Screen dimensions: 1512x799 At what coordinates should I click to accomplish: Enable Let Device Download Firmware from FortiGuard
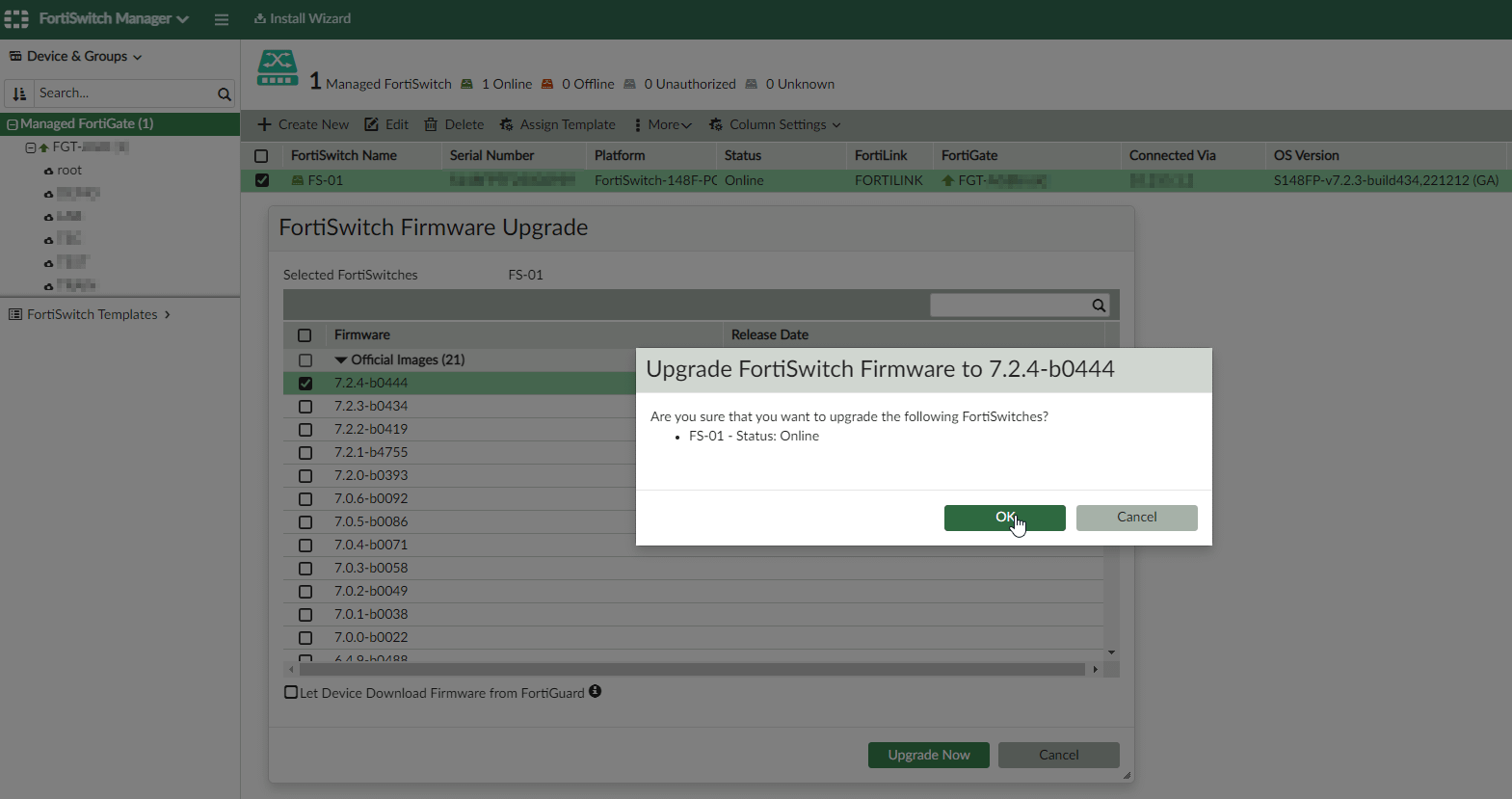(291, 692)
